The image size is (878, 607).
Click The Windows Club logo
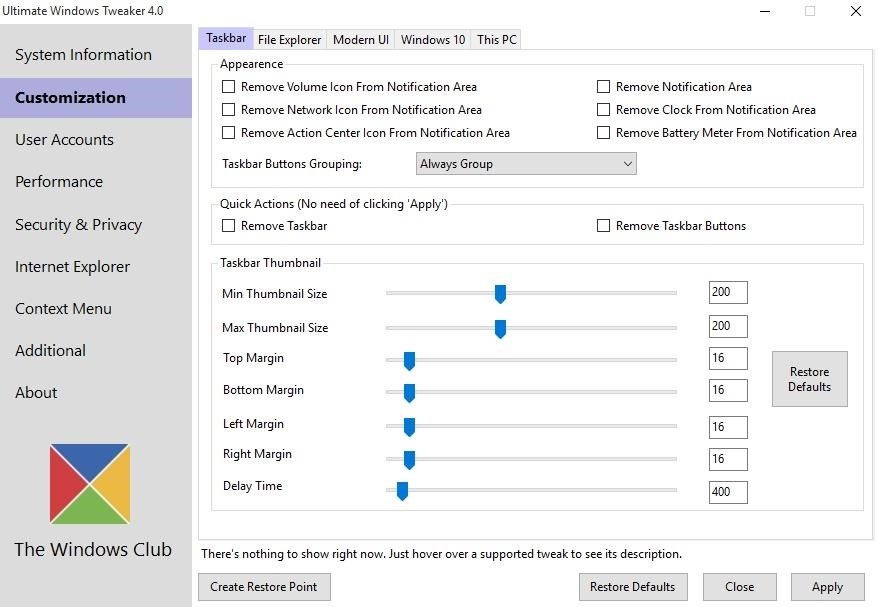pos(90,484)
